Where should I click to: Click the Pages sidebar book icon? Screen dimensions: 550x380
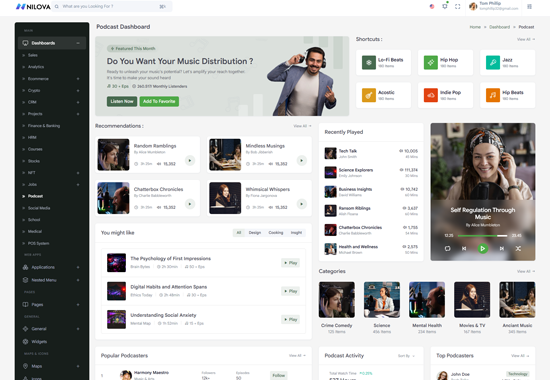coord(25,304)
